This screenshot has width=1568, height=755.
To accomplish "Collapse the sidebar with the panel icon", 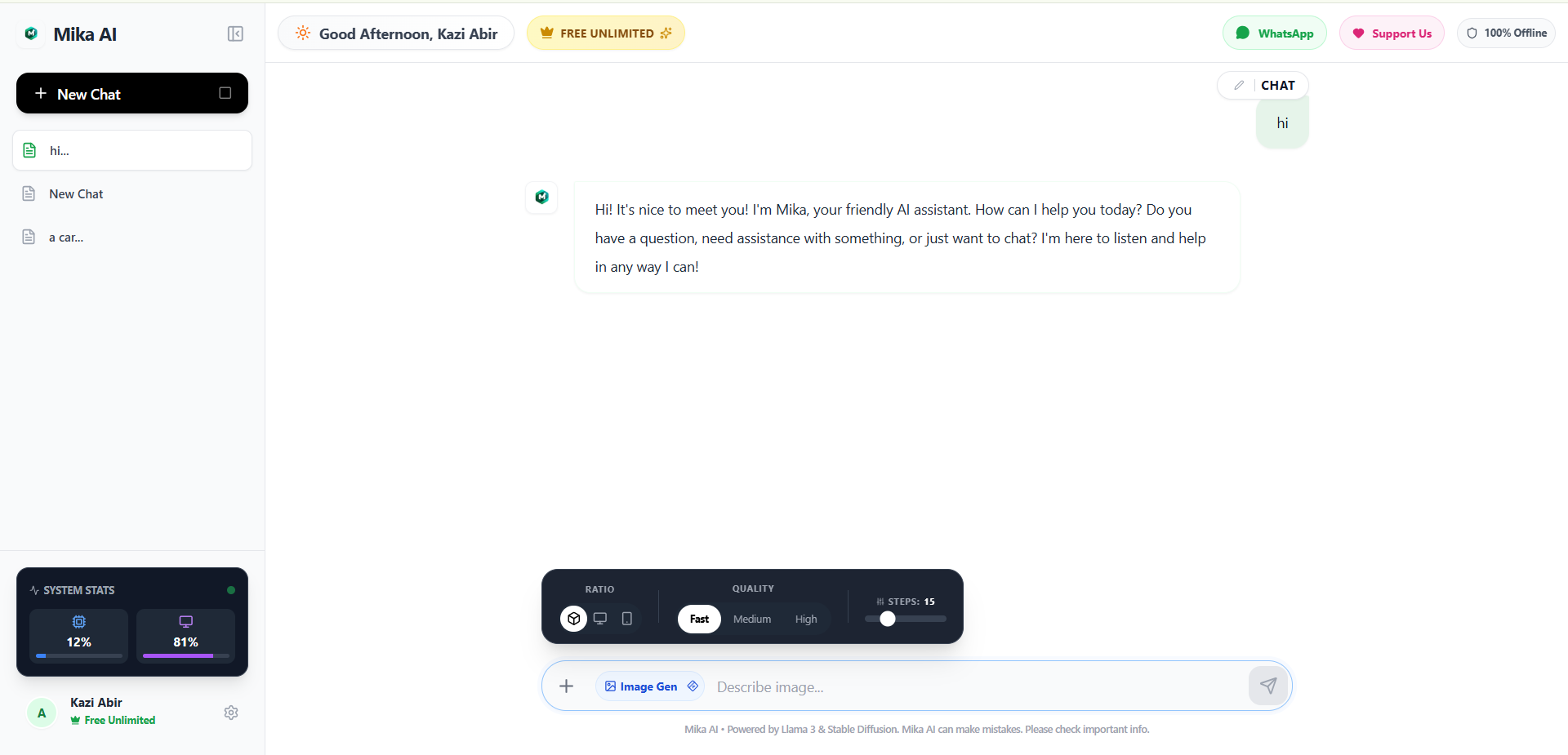I will tap(235, 33).
